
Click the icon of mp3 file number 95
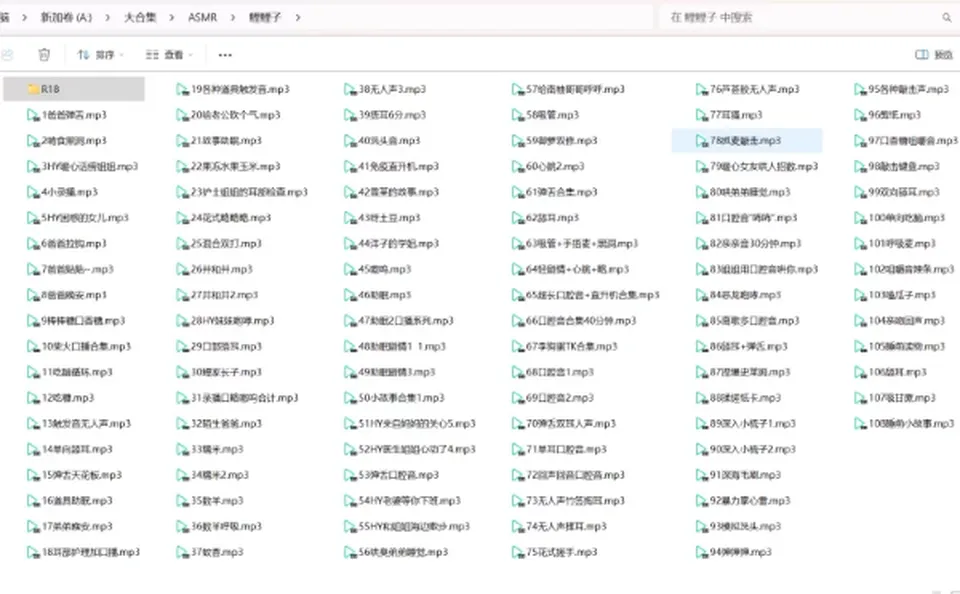[x=860, y=89]
